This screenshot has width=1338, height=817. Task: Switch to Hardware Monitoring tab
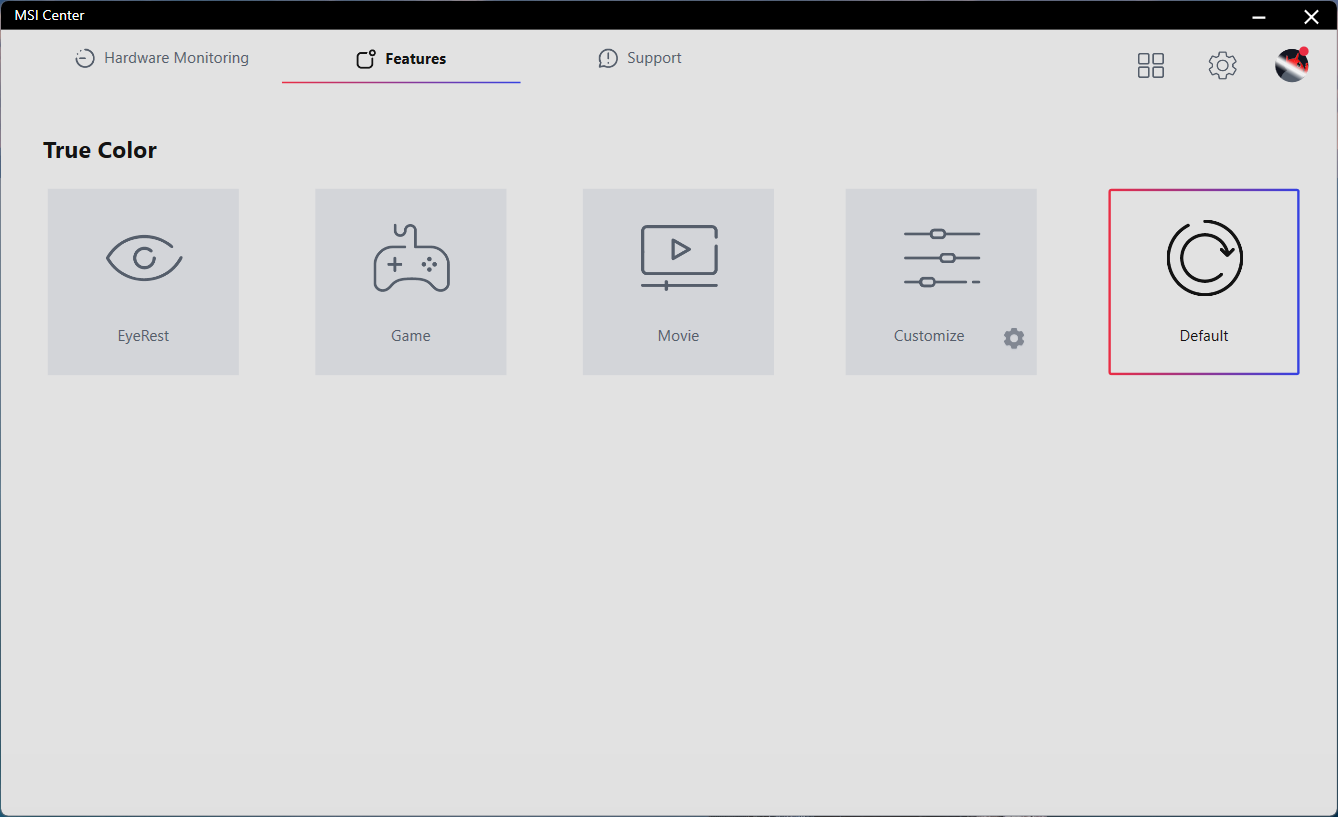(162, 58)
